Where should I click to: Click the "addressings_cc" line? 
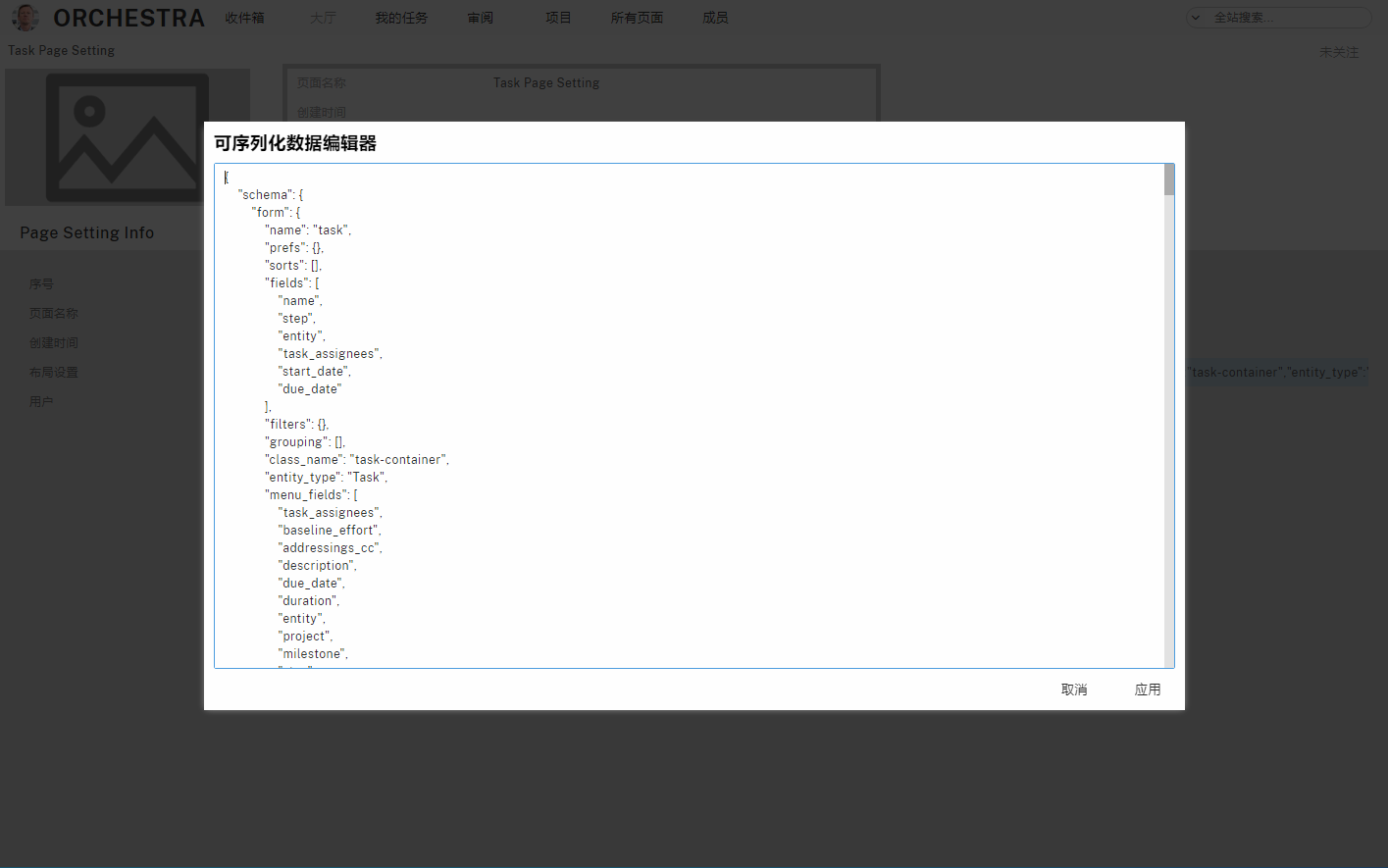[331, 548]
